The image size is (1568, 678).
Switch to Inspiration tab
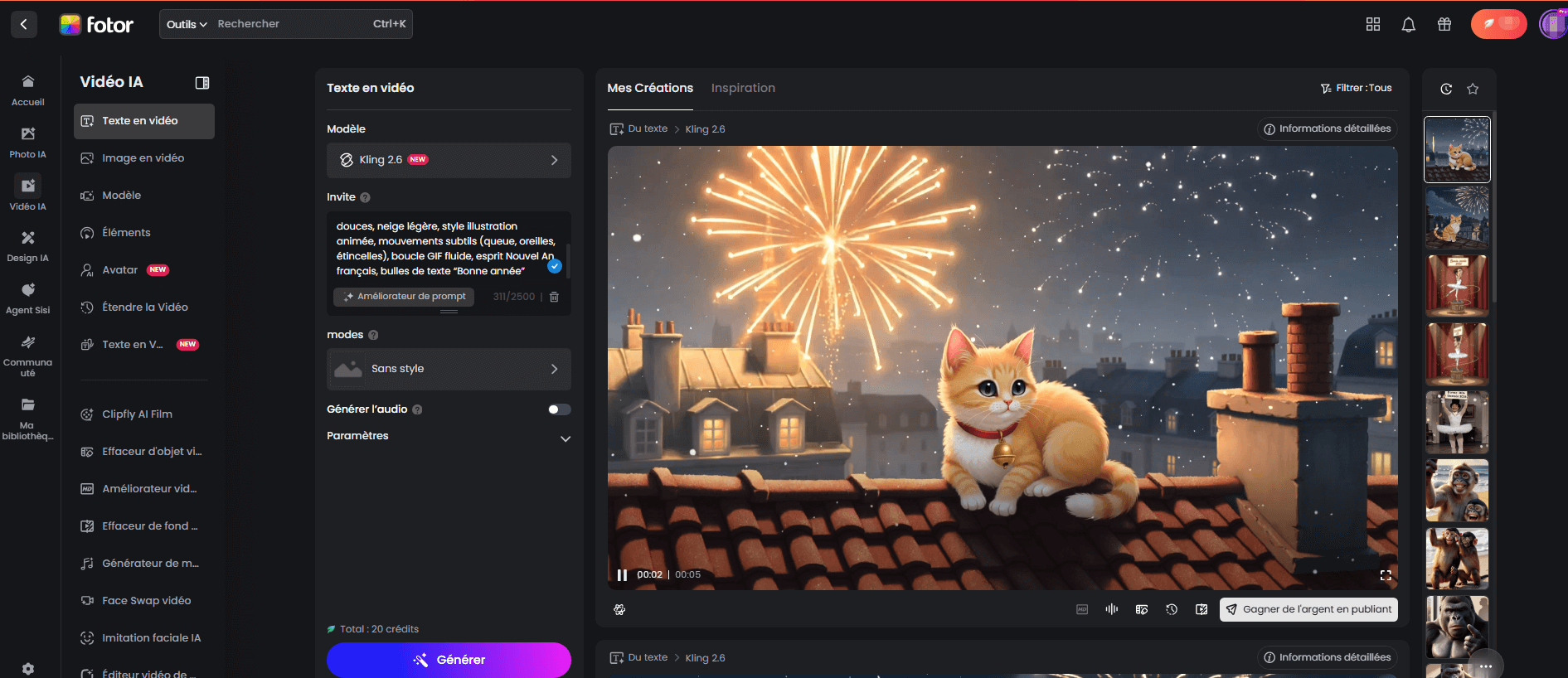pos(743,88)
